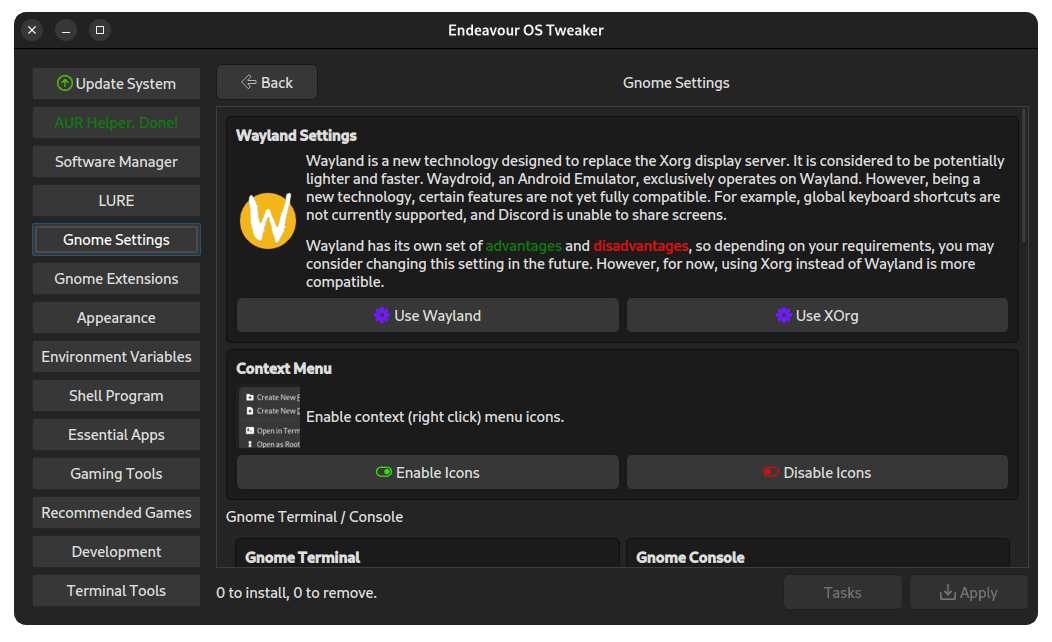Open Terminal Tools section
Viewport: 1052px width, 642px height.
pyautogui.click(x=116, y=590)
